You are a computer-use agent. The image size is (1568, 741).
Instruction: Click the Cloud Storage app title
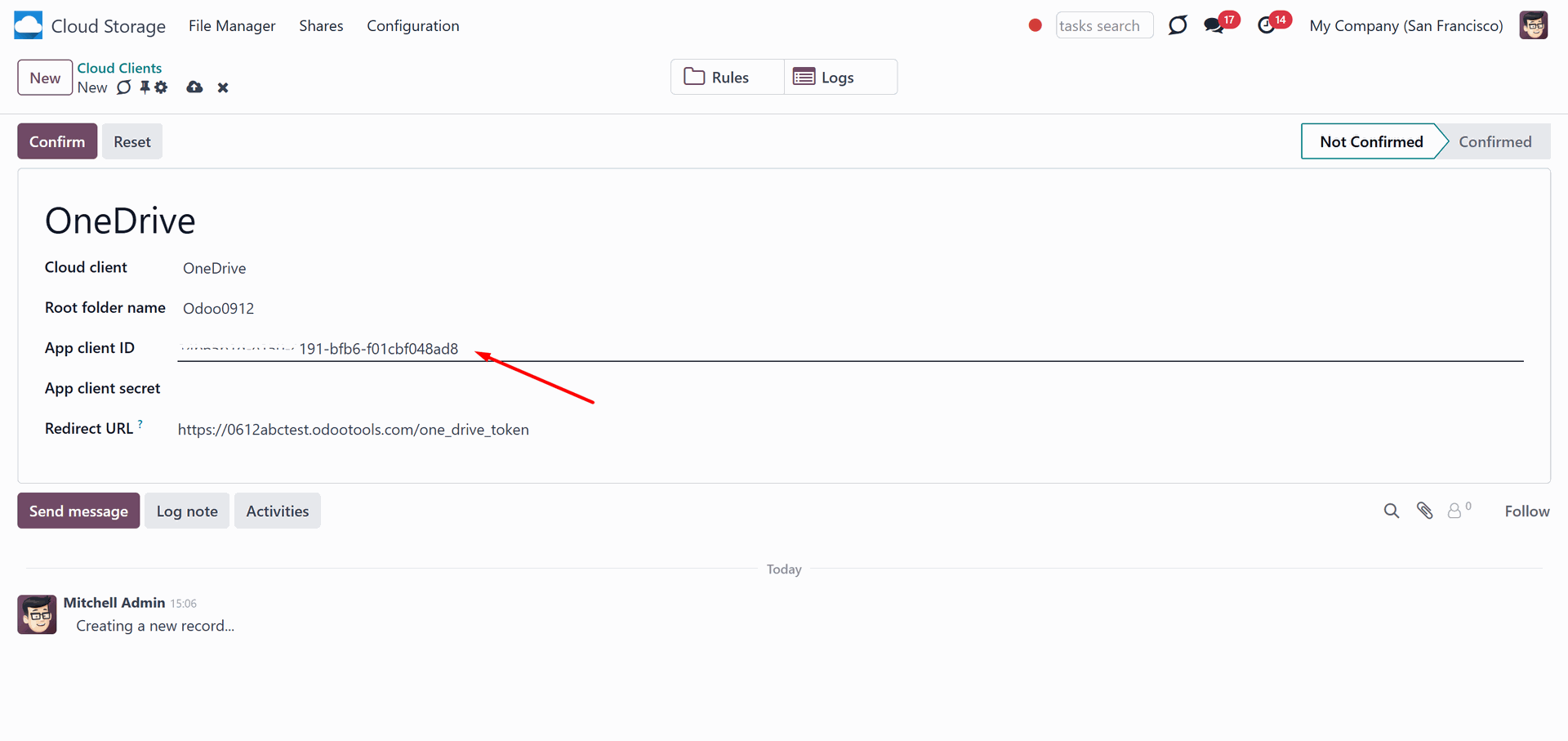[109, 25]
